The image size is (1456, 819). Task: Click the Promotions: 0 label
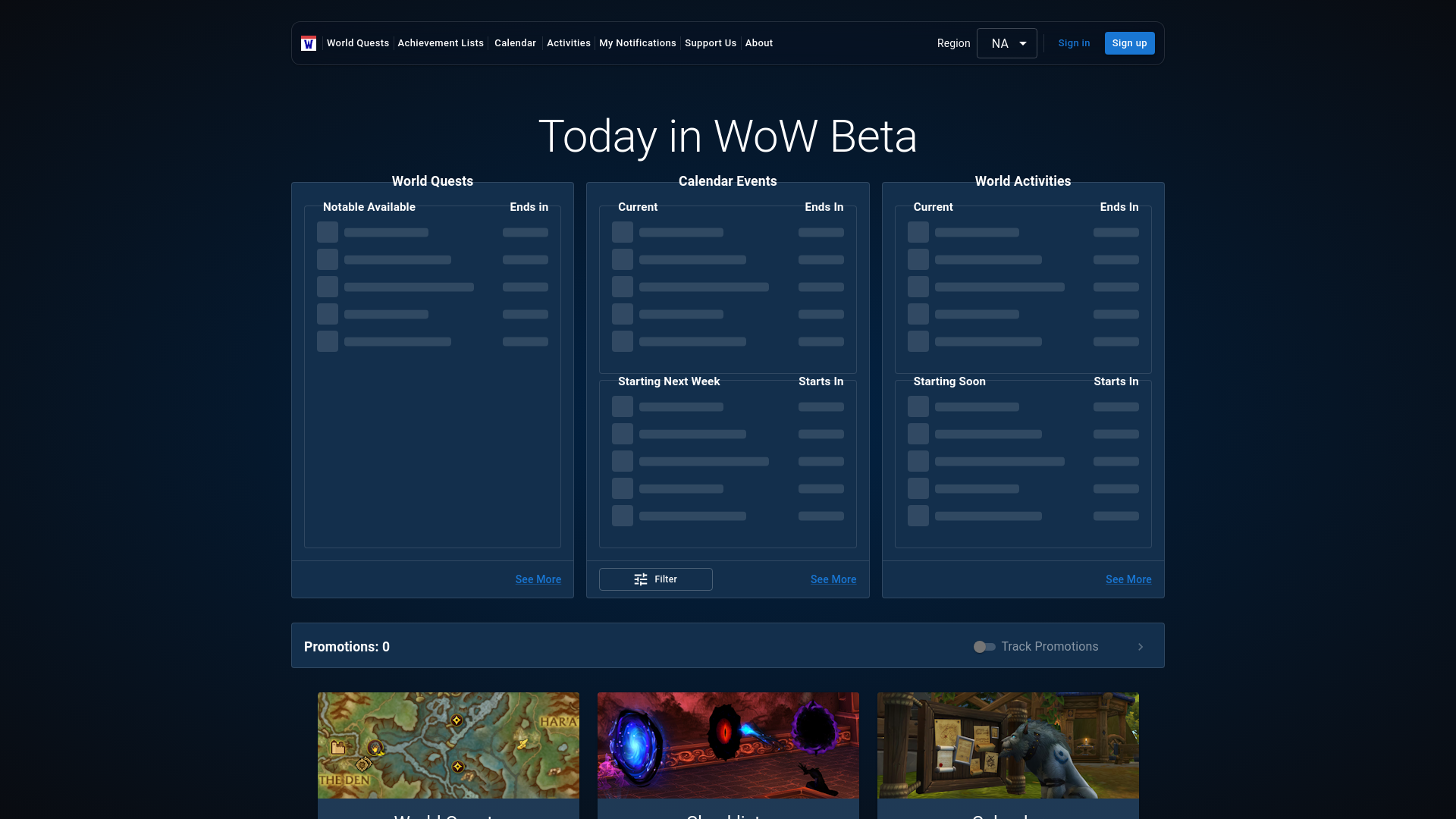pyautogui.click(x=347, y=647)
